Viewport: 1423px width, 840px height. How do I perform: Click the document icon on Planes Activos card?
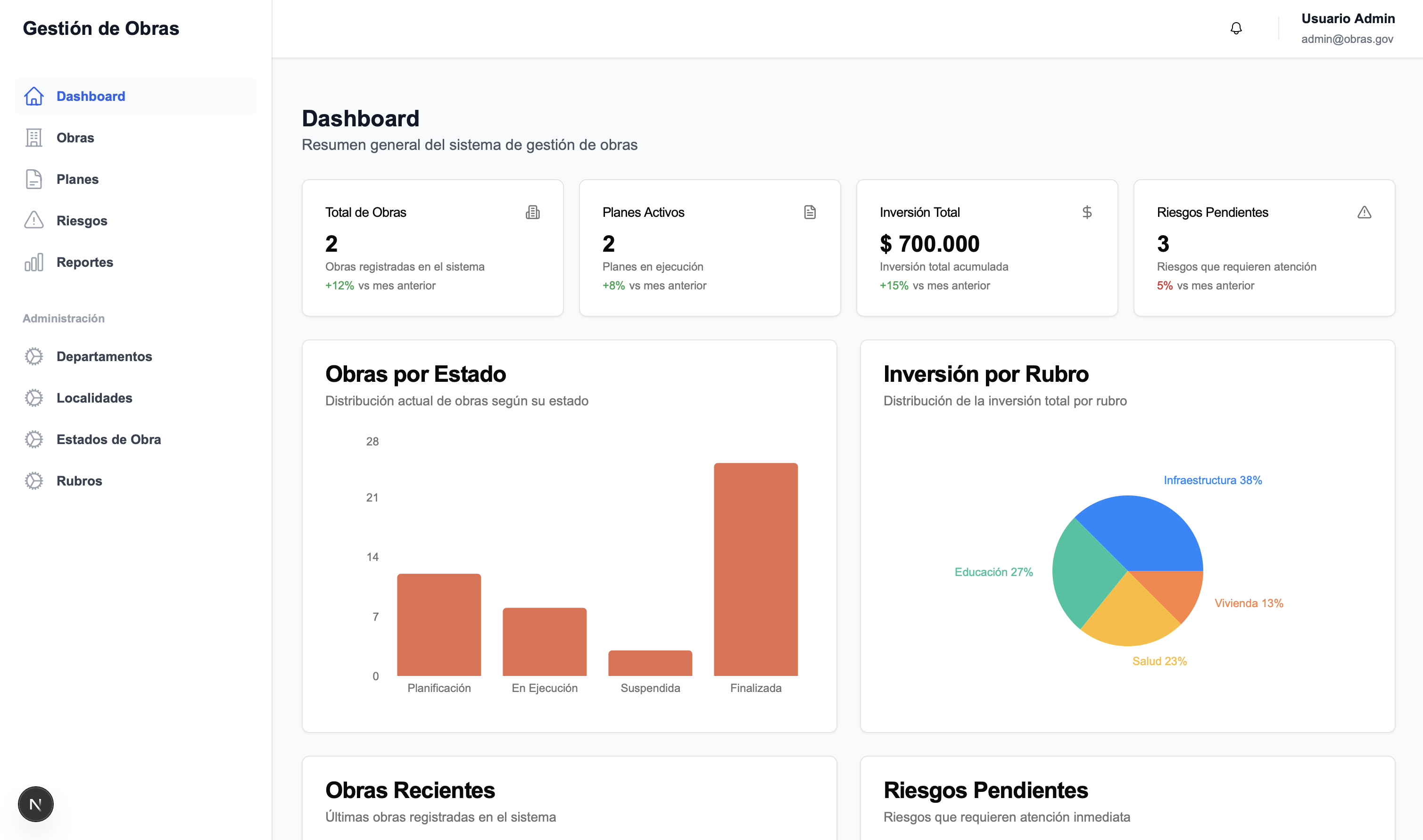click(x=810, y=212)
